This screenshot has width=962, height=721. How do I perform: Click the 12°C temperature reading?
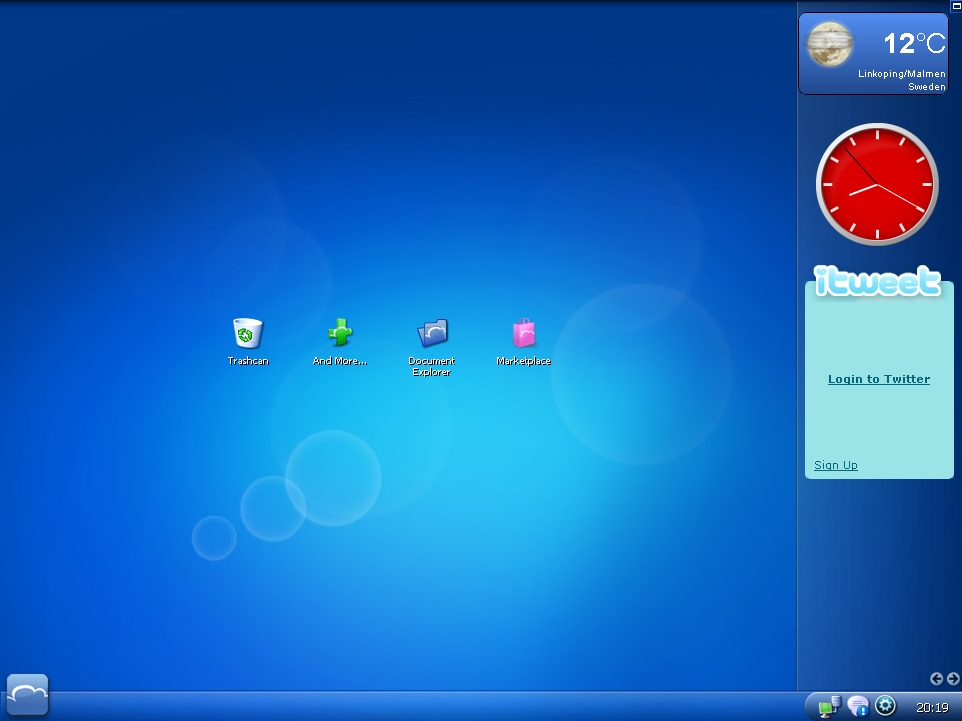pos(914,44)
